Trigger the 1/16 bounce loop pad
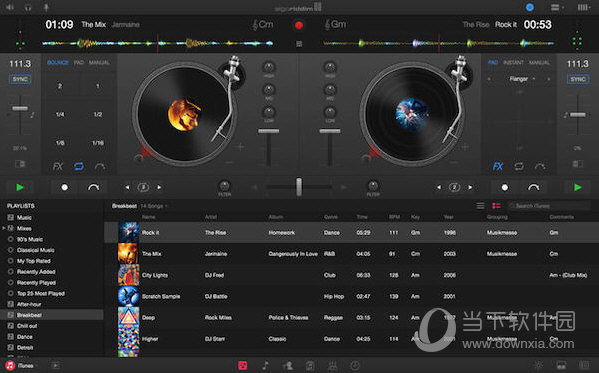This screenshot has height=373, width=599. coord(97,143)
